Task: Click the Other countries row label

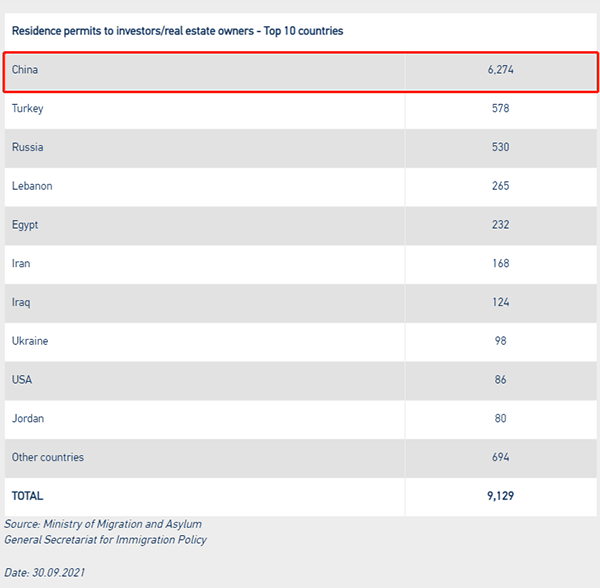Action: 48,457
